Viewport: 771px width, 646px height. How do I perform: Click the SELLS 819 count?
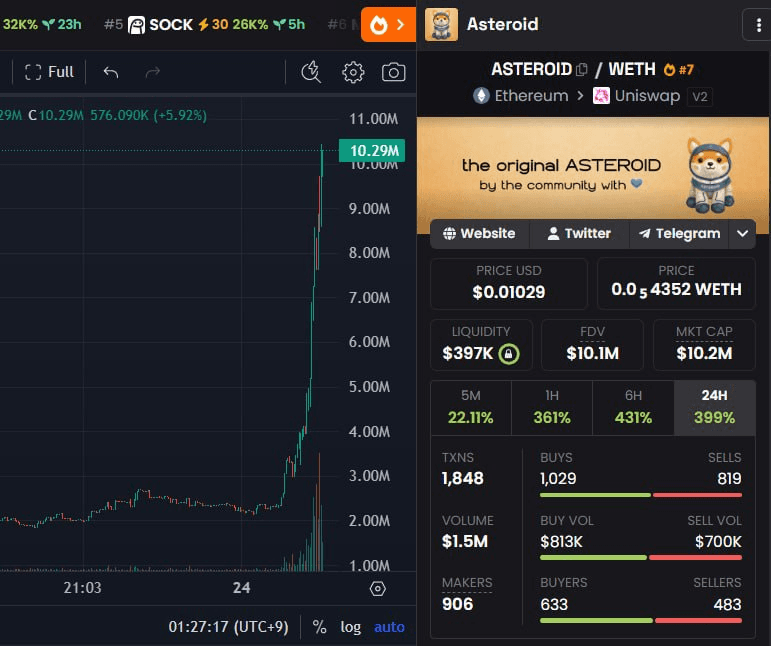729,478
